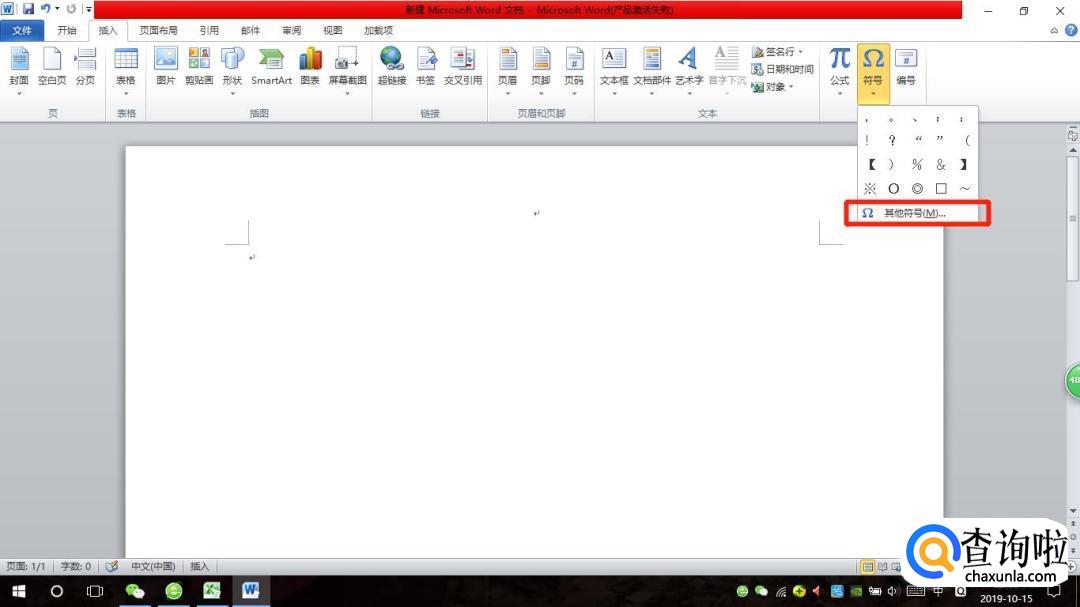Click the proofing check icon in status bar
The image size is (1080, 607).
pyautogui.click(x=112, y=566)
